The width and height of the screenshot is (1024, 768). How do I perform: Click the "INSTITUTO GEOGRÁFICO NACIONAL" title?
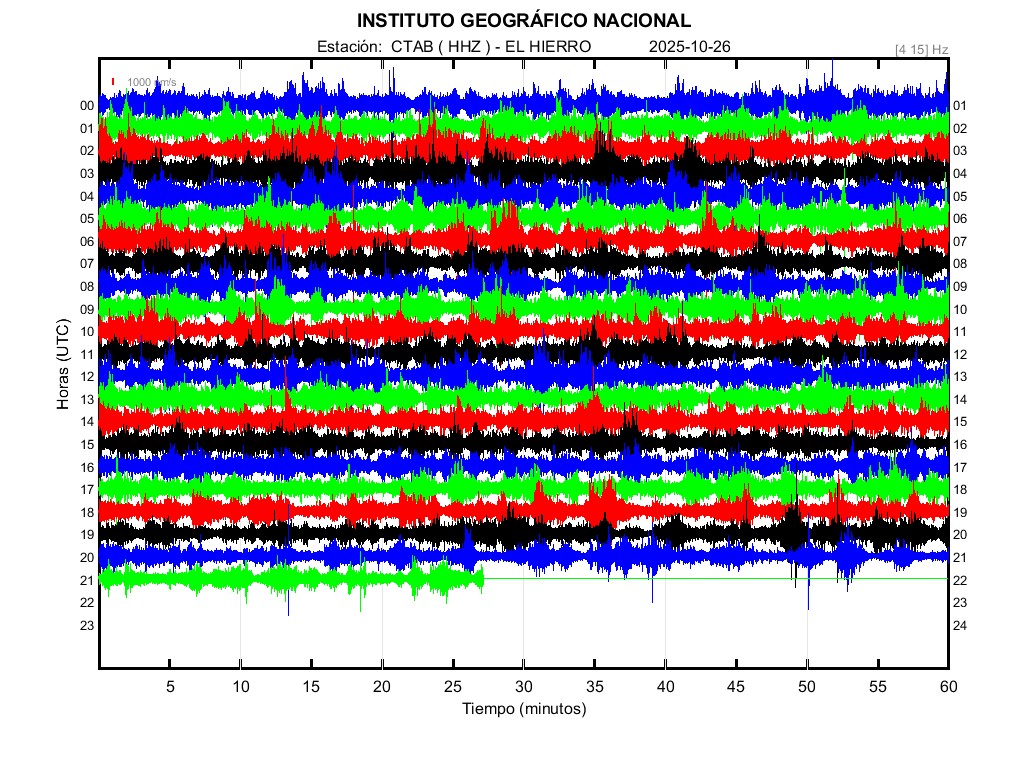coord(523,21)
